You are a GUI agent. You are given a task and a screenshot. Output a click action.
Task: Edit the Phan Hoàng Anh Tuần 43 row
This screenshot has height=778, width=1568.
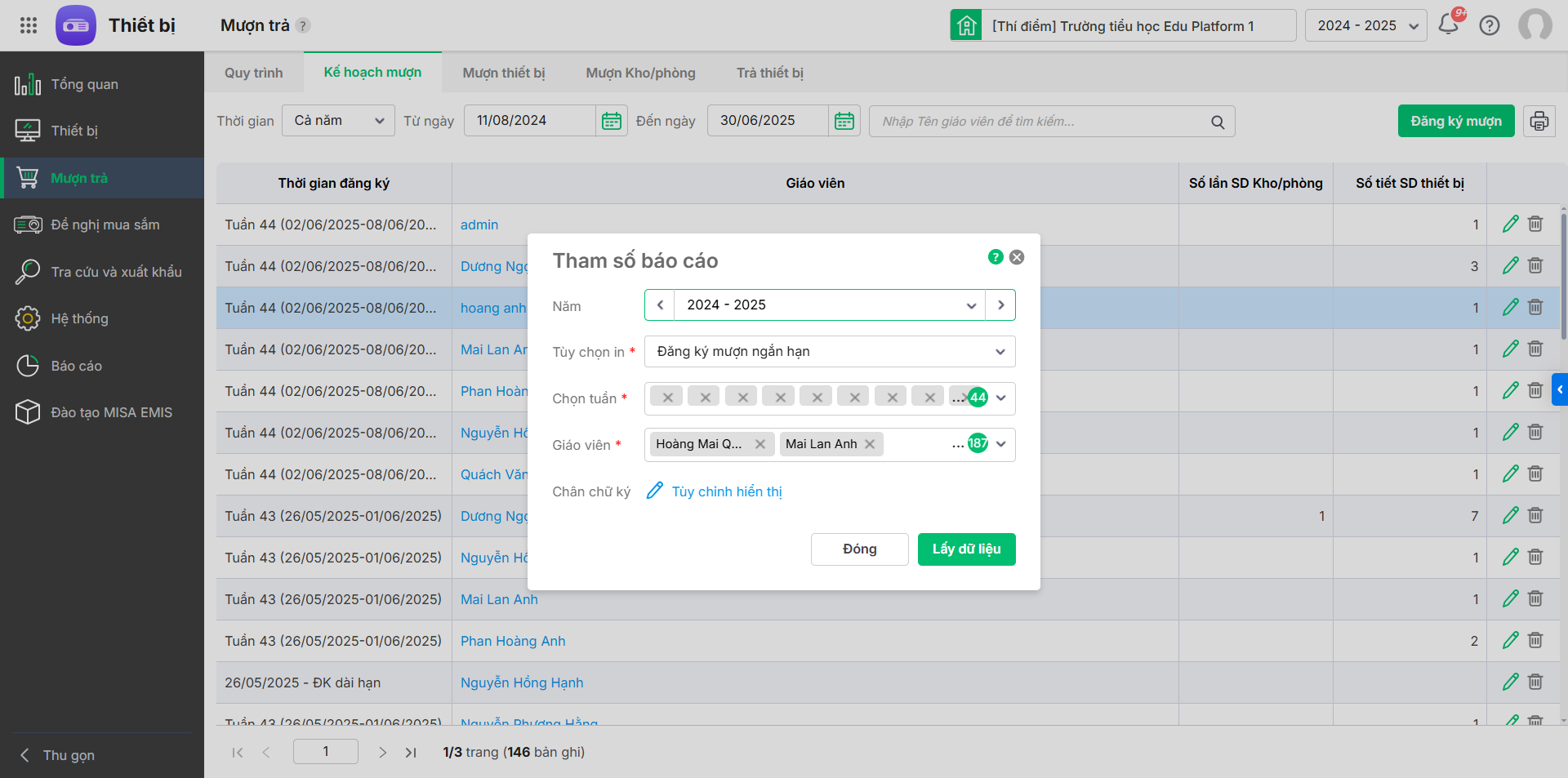tap(1511, 641)
